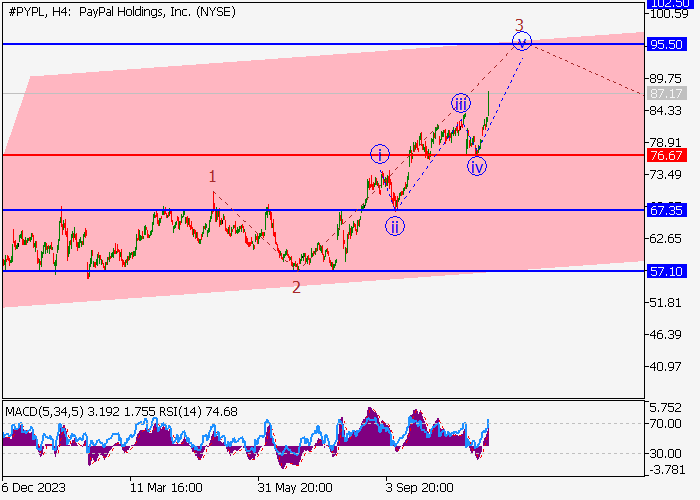Click the gray 87.17 current price label
The image size is (700, 500).
666,94
